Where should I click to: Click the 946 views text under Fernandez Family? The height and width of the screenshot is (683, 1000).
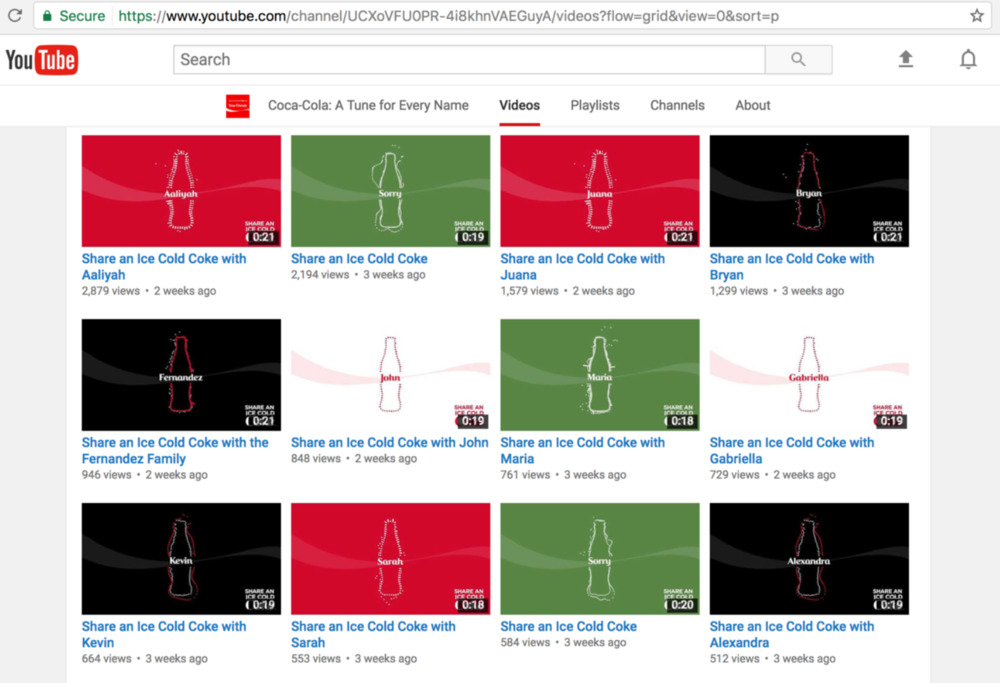click(107, 475)
